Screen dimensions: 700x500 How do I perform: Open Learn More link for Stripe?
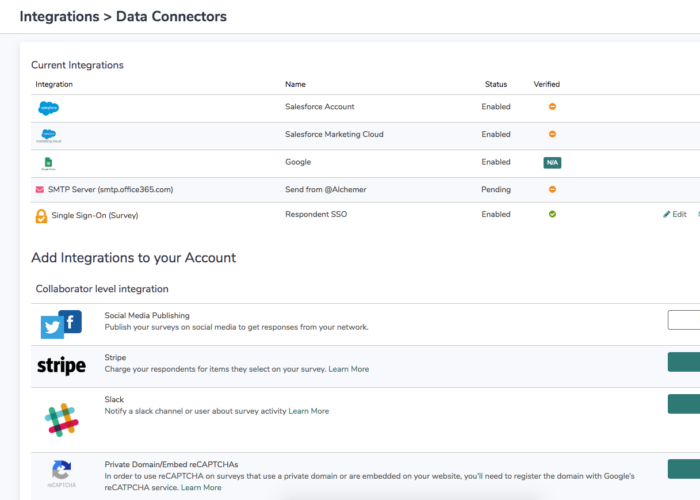(349, 369)
